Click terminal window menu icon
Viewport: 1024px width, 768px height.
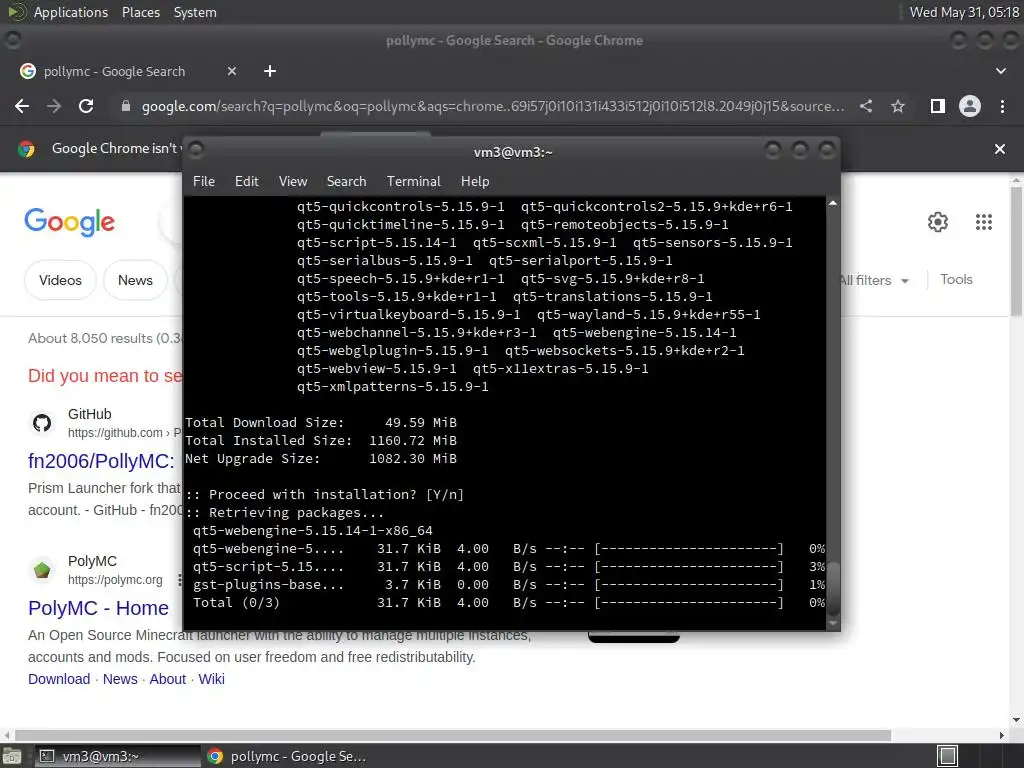point(196,151)
